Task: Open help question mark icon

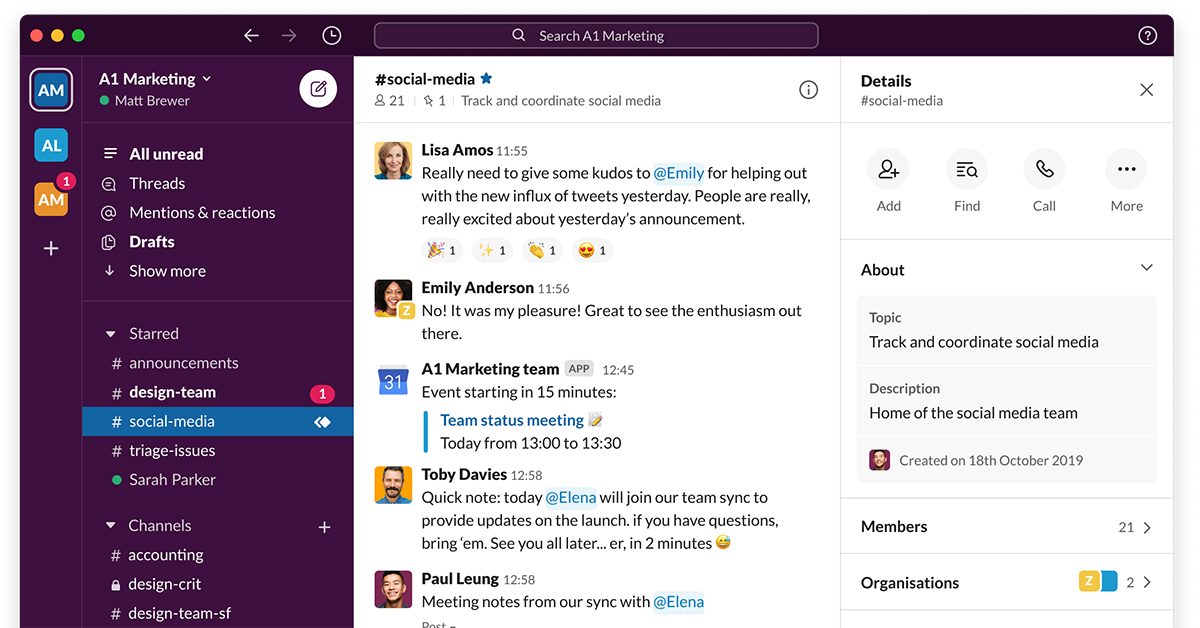Action: [x=1147, y=36]
